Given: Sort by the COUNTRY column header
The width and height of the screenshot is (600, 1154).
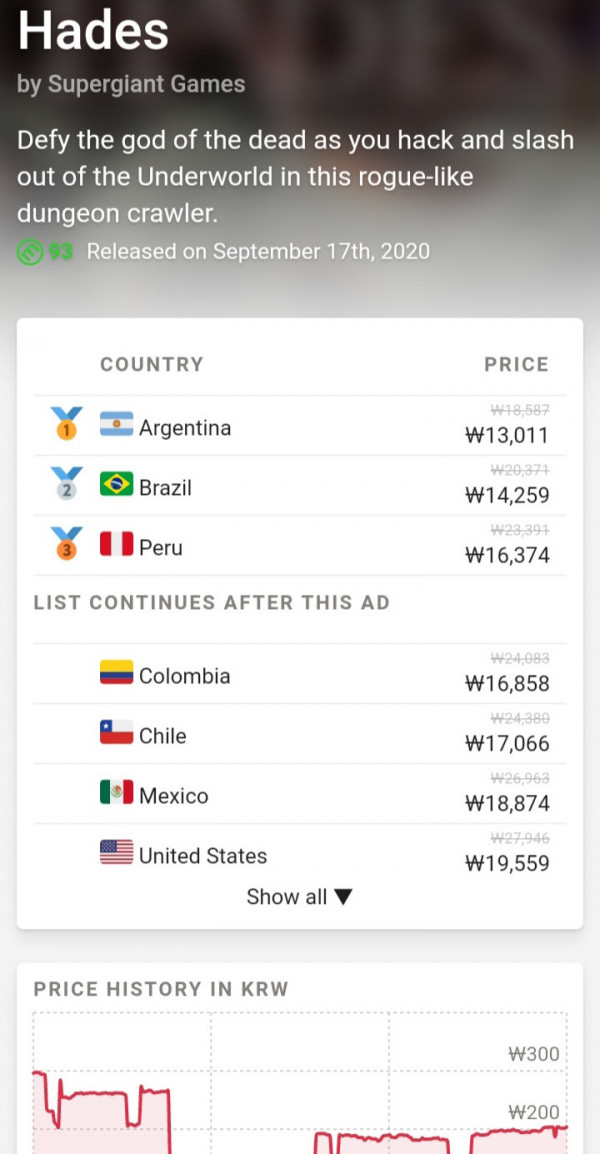Looking at the screenshot, I should 152,364.
